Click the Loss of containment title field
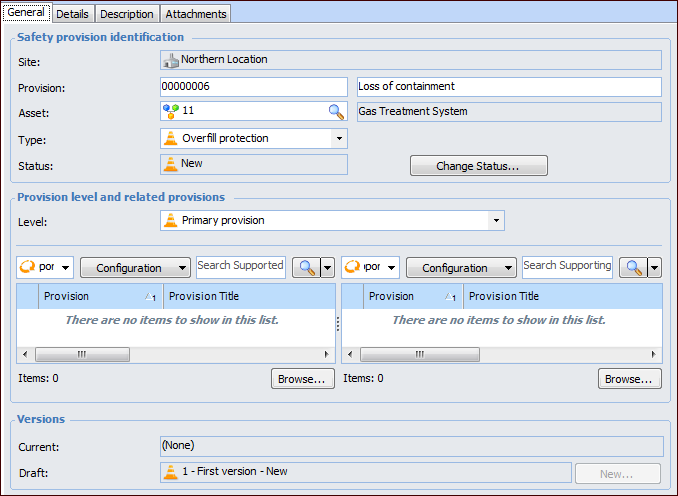This screenshot has width=678, height=496. pos(509,86)
